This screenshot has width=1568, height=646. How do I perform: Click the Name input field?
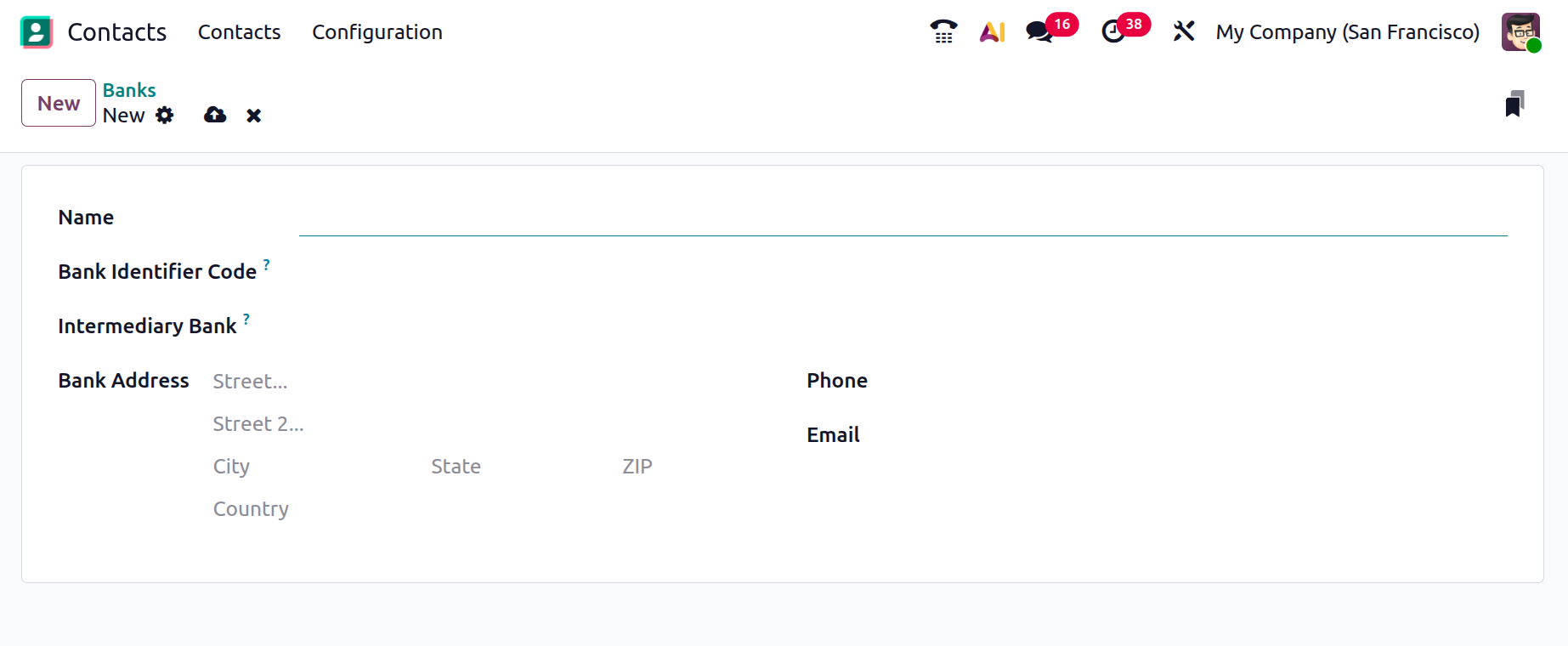point(903,218)
